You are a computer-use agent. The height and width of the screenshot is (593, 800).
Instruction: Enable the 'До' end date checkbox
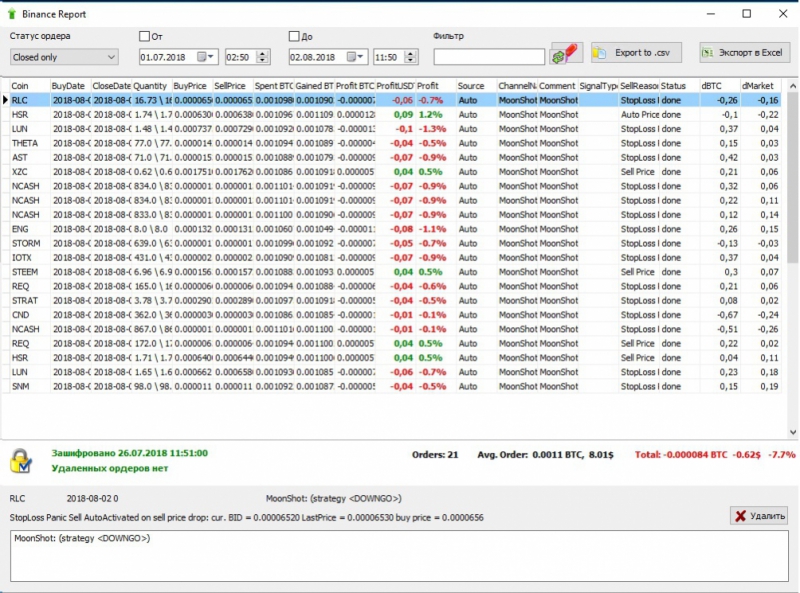point(294,36)
